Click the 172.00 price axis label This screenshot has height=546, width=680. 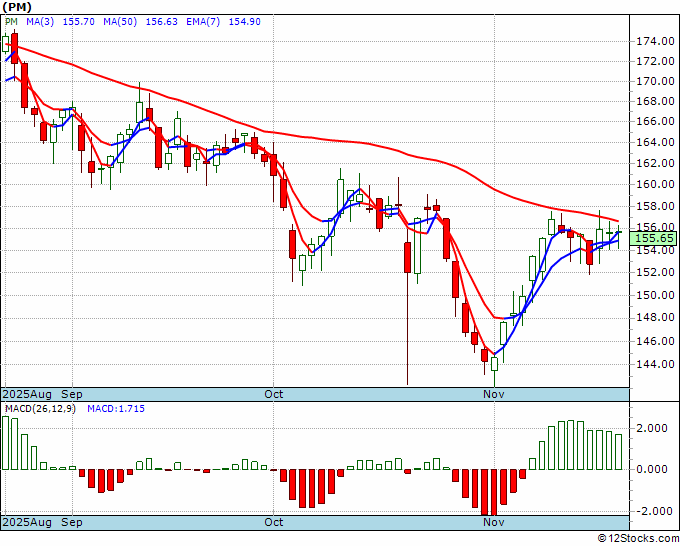coord(655,62)
